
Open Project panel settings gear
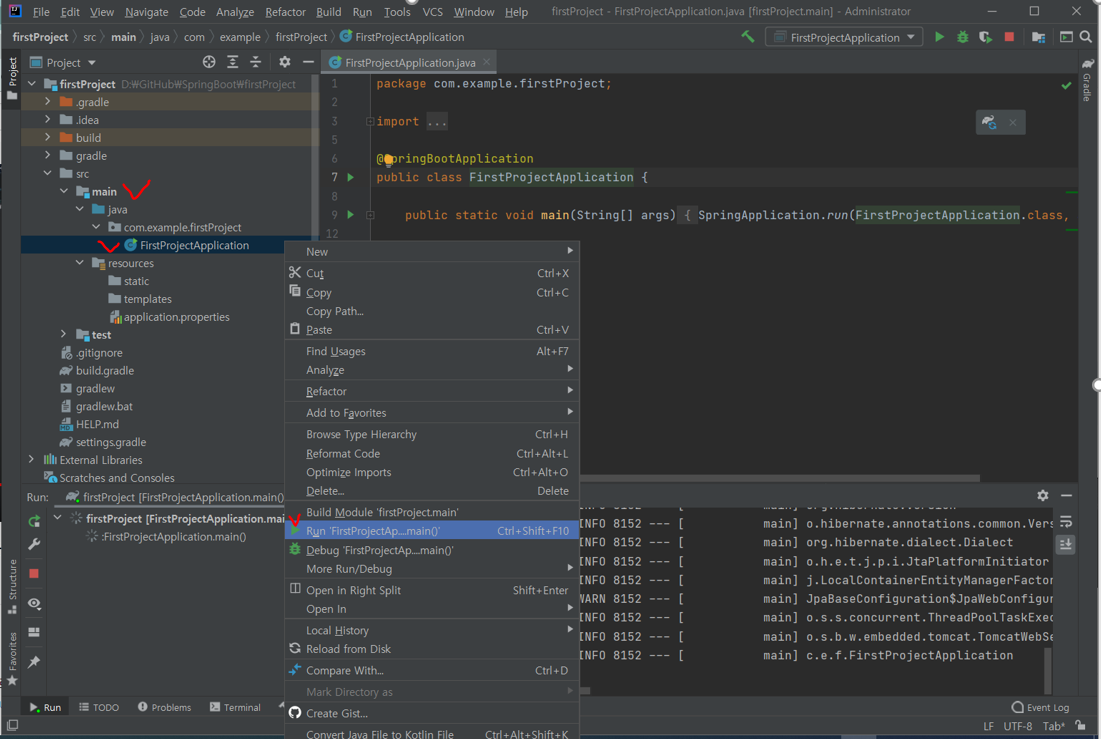coord(284,62)
